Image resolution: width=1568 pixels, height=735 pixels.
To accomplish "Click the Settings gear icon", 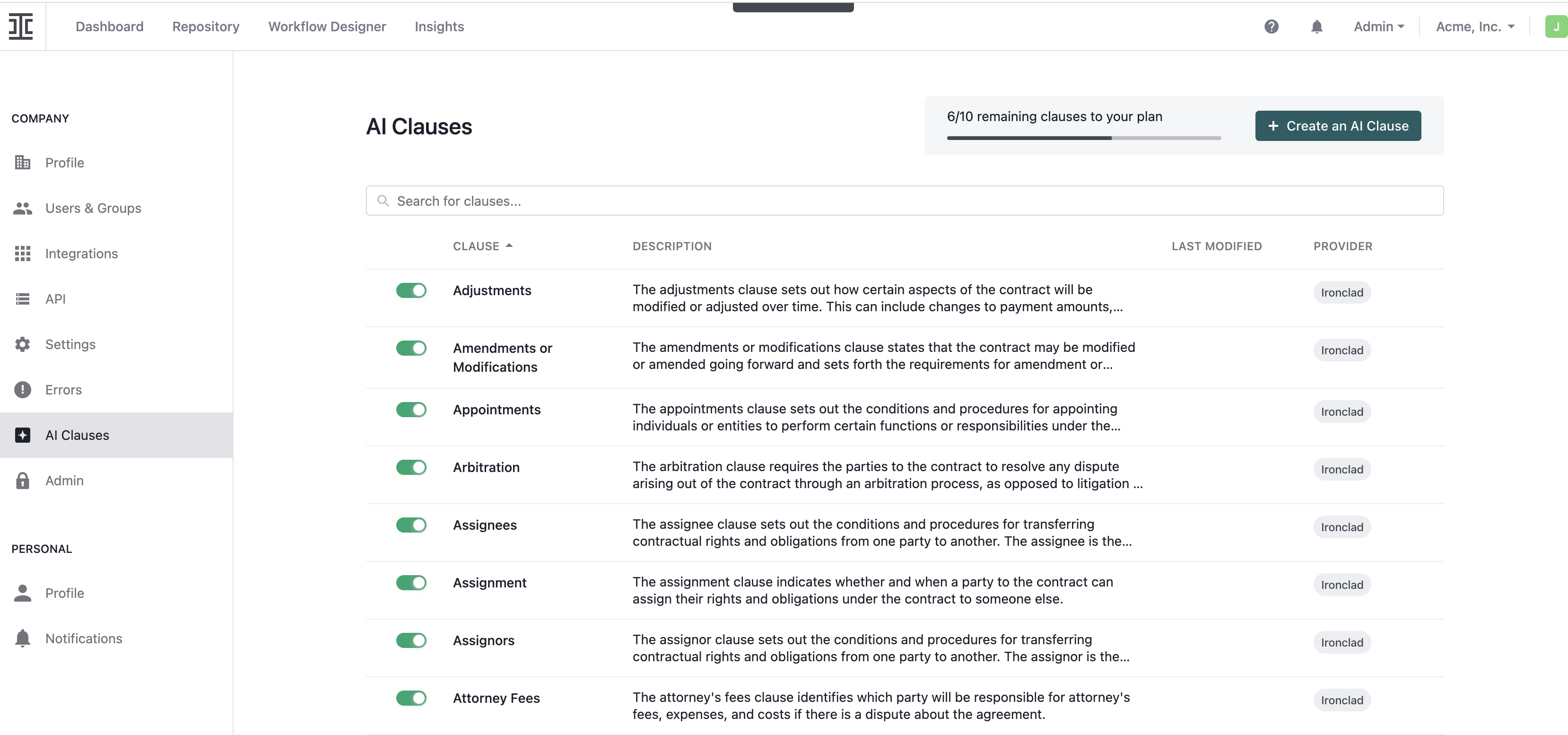I will [x=23, y=344].
